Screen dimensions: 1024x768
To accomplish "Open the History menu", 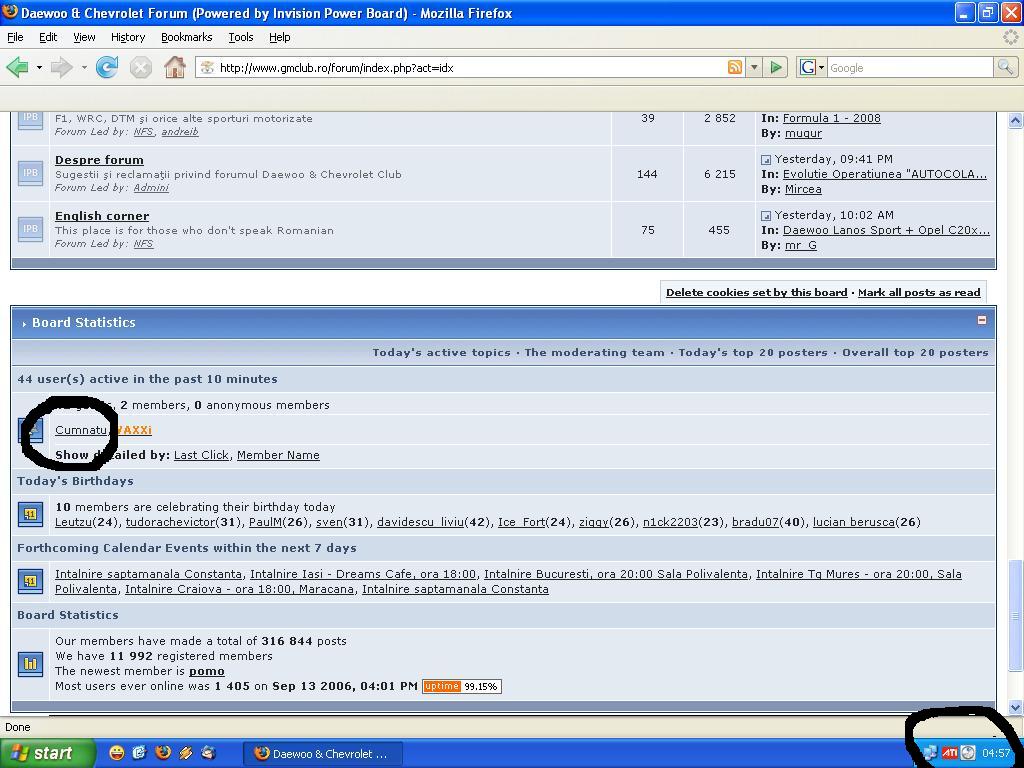I will pyautogui.click(x=128, y=37).
